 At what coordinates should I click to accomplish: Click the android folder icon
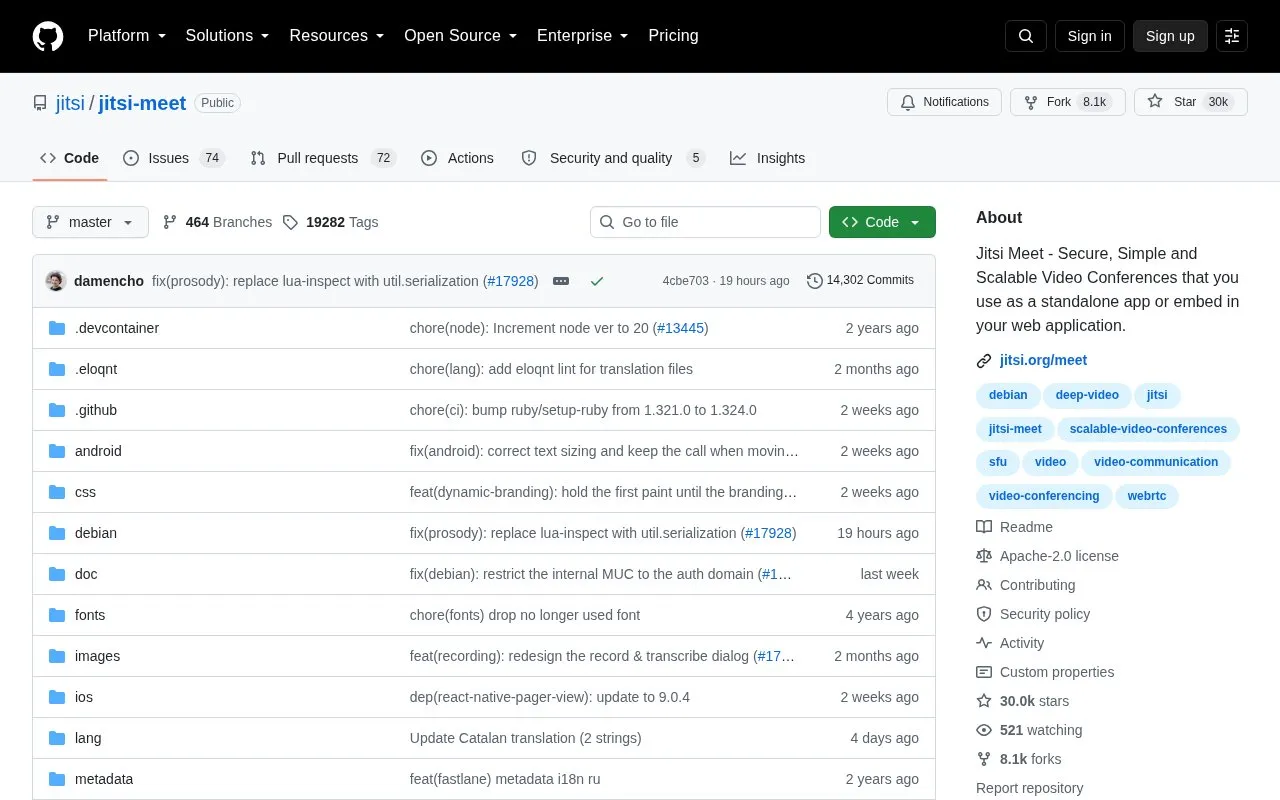(57, 451)
